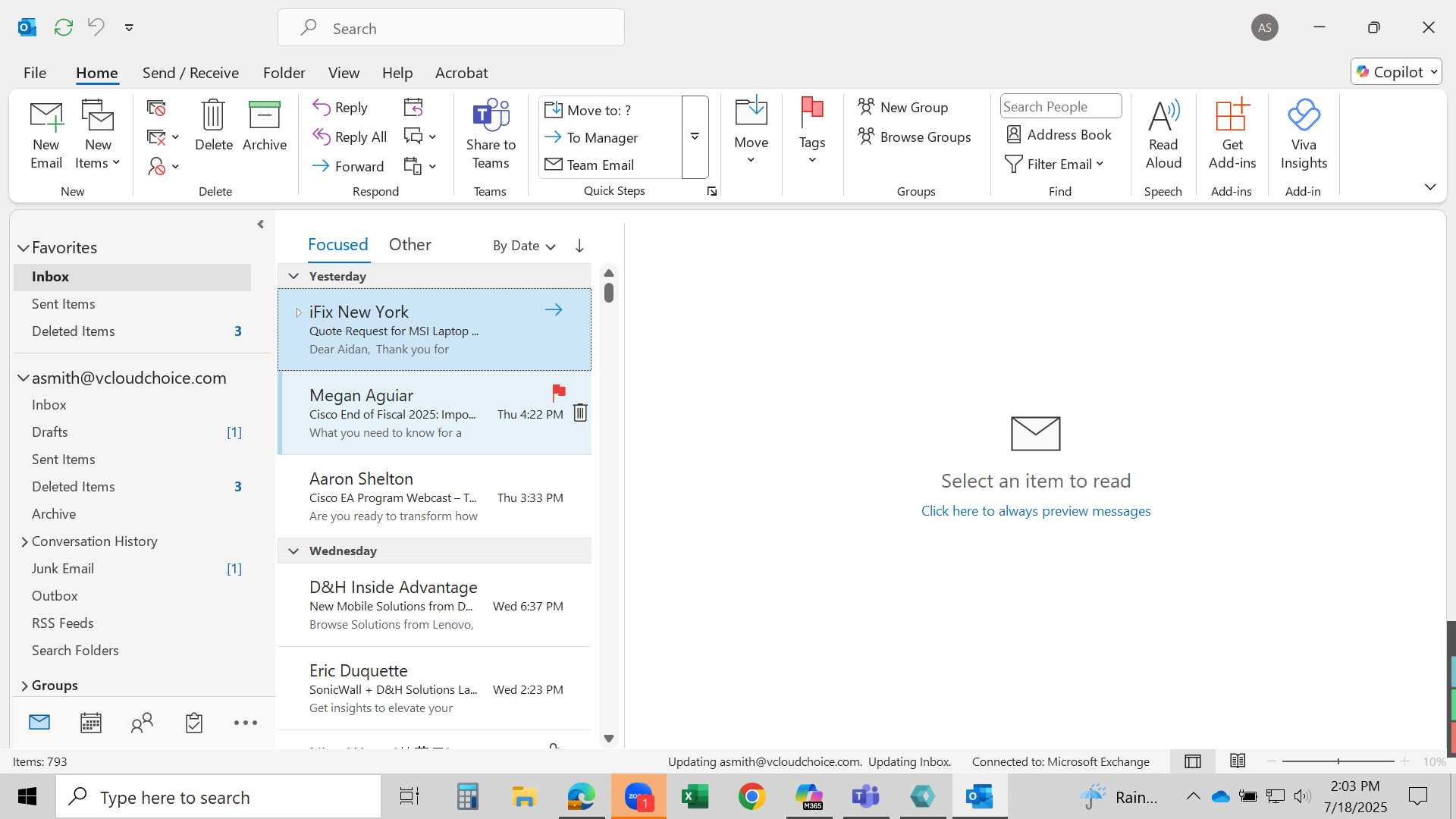Click the Undo icon in title bar
Viewport: 1456px width, 819px height.
point(96,27)
